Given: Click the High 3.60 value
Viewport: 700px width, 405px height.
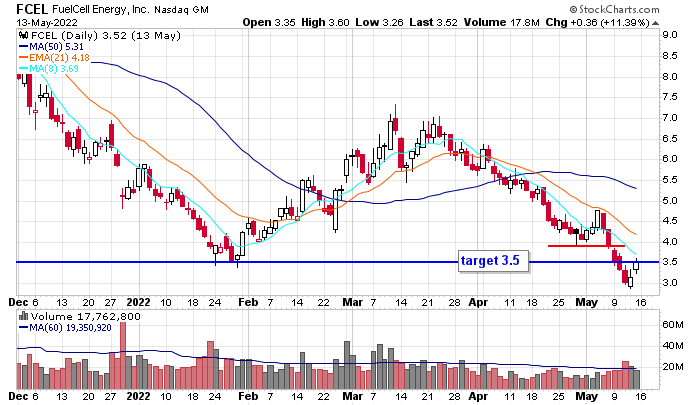Looking at the screenshot, I should [325, 22].
